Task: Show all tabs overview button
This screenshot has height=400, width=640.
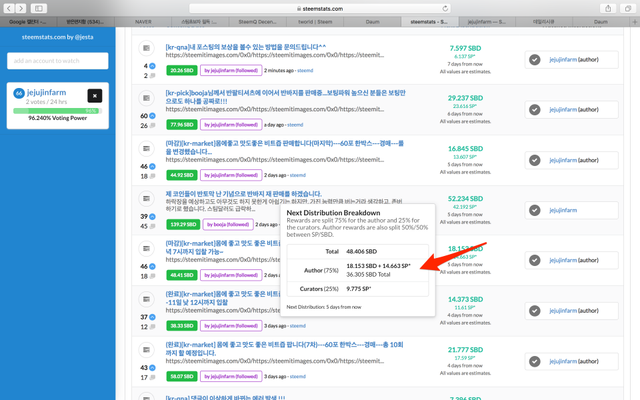Action: [628, 8]
